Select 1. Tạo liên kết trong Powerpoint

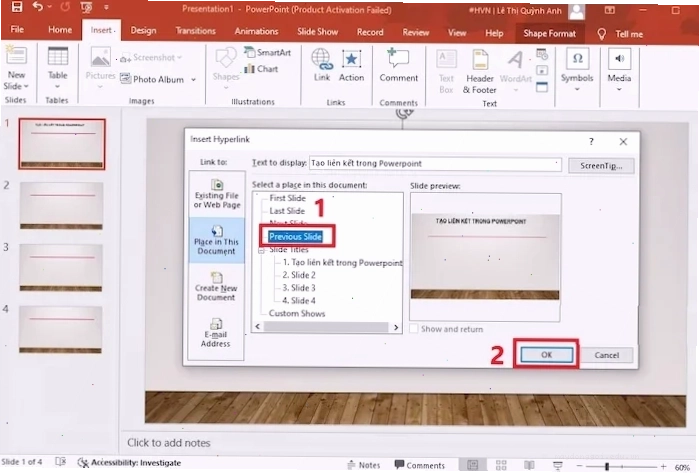coord(342,263)
